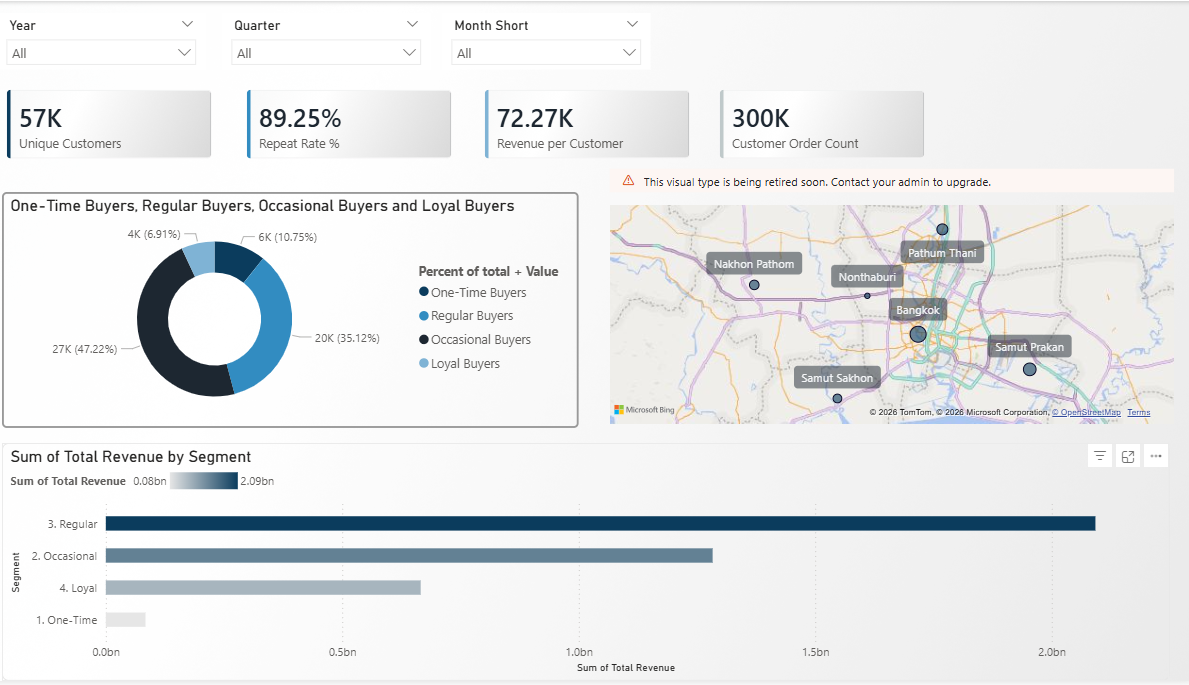Click the Nonthaburi map bubble
Image resolution: width=1189 pixels, height=685 pixels.
pos(867,296)
